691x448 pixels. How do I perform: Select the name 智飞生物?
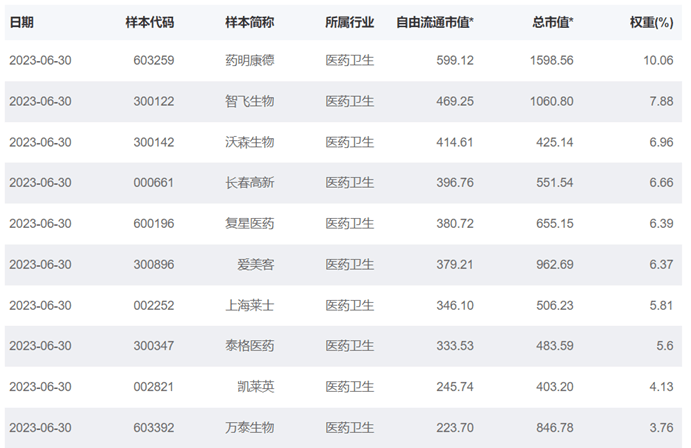tap(250, 101)
